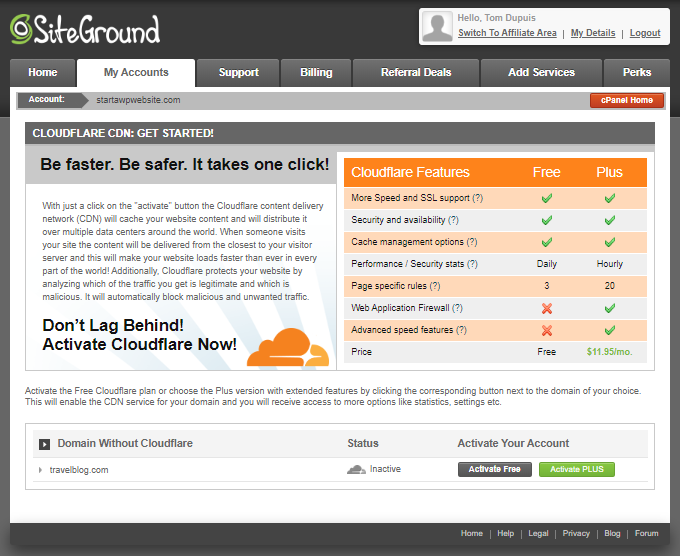Click the Inactive status text
This screenshot has width=680, height=556.
point(385,469)
